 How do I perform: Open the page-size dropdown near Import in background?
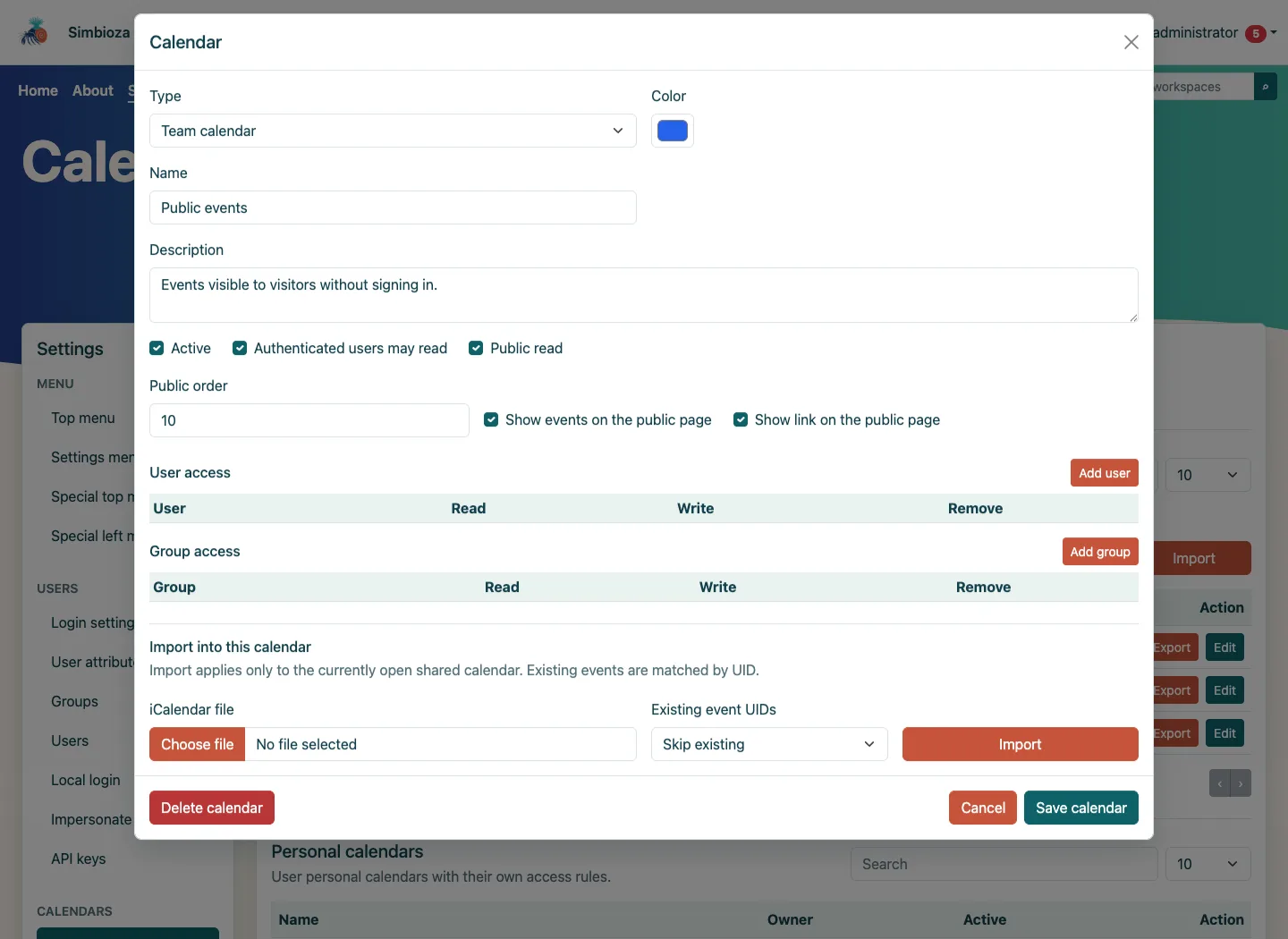pyautogui.click(x=1207, y=475)
